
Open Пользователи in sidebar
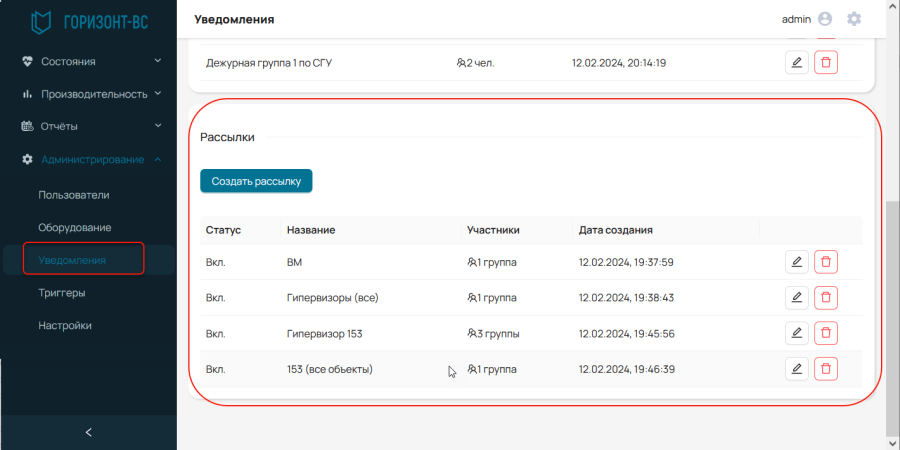tap(74, 195)
